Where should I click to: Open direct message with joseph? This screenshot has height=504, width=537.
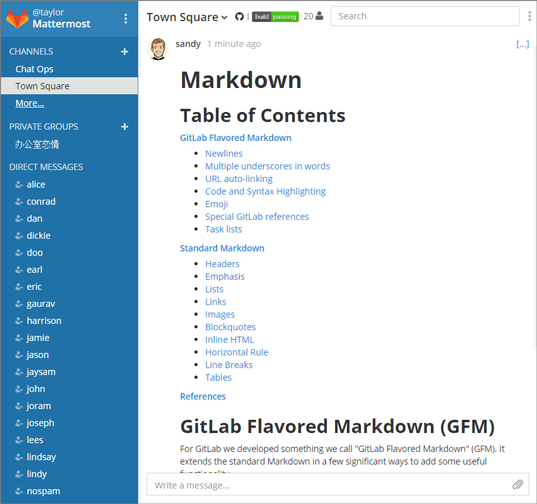(40, 423)
